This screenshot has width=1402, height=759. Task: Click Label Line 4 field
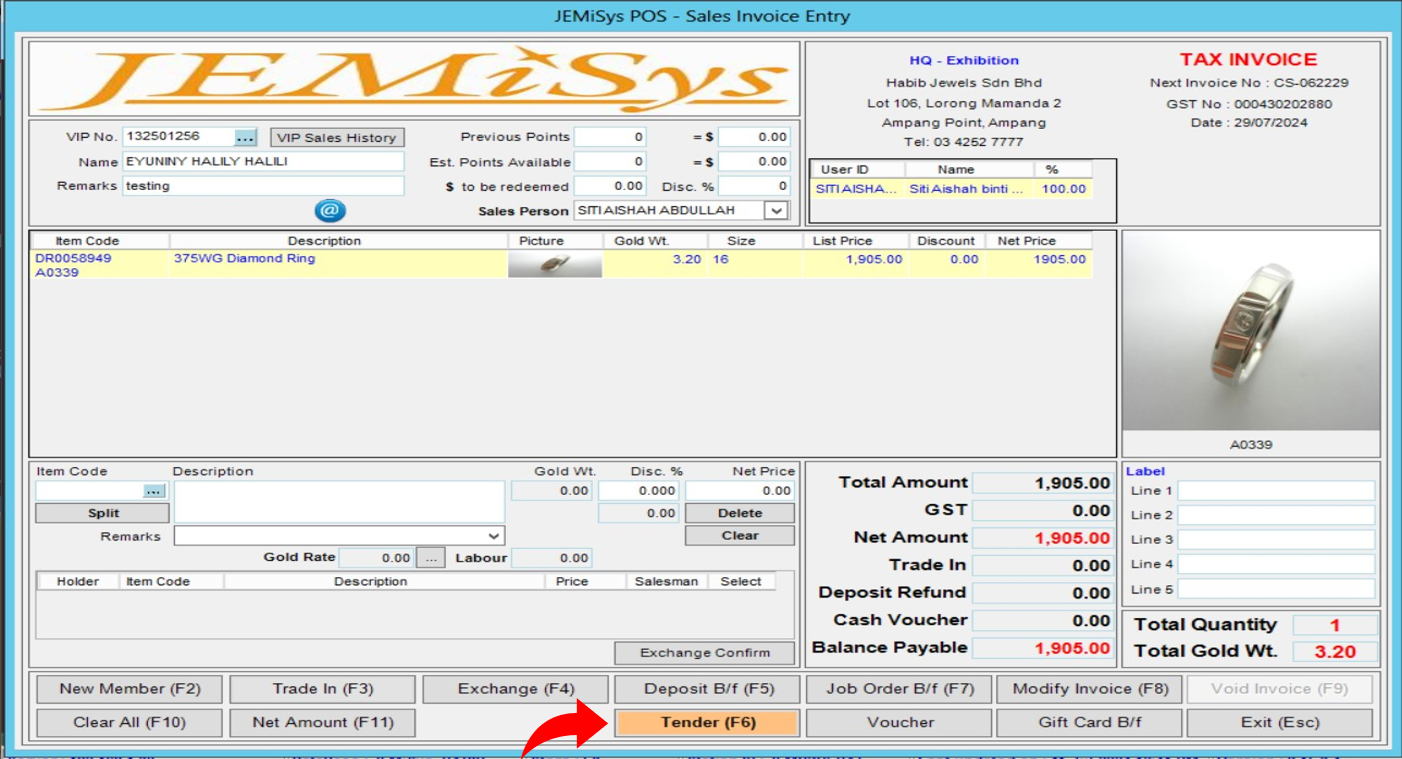coord(1276,564)
